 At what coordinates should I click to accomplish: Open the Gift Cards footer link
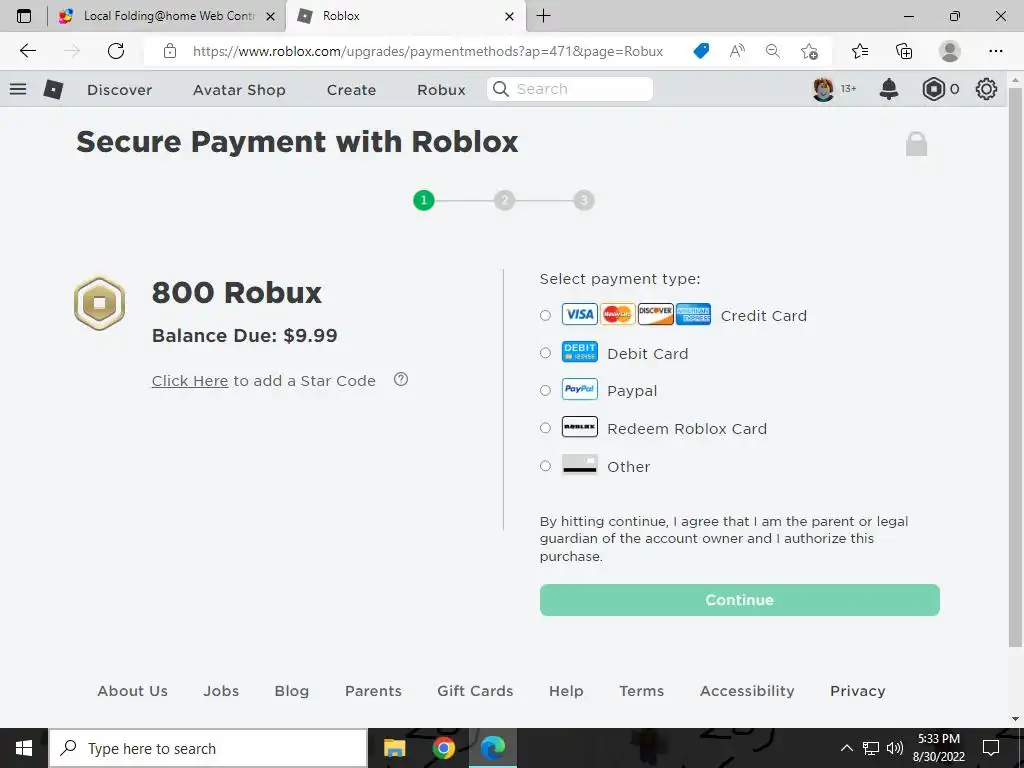point(475,690)
